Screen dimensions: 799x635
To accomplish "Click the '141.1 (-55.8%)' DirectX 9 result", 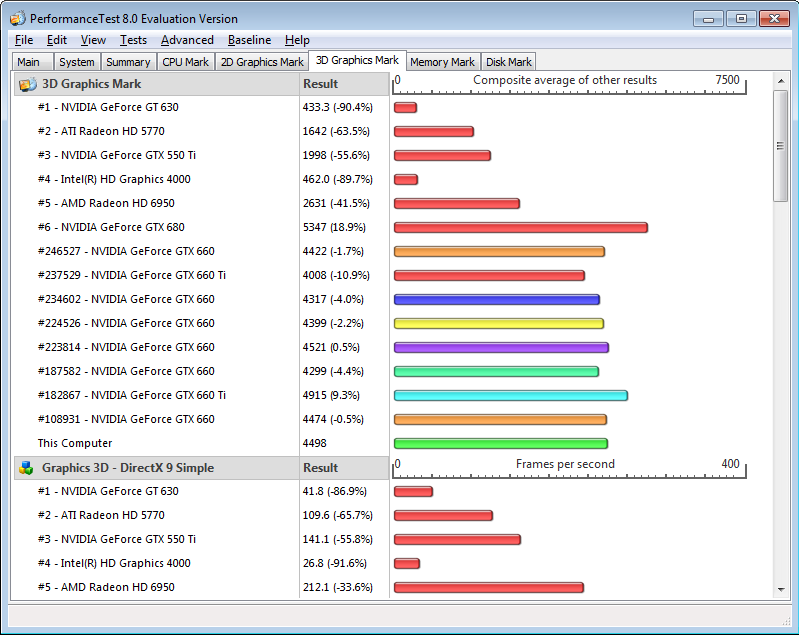I will point(337,539).
